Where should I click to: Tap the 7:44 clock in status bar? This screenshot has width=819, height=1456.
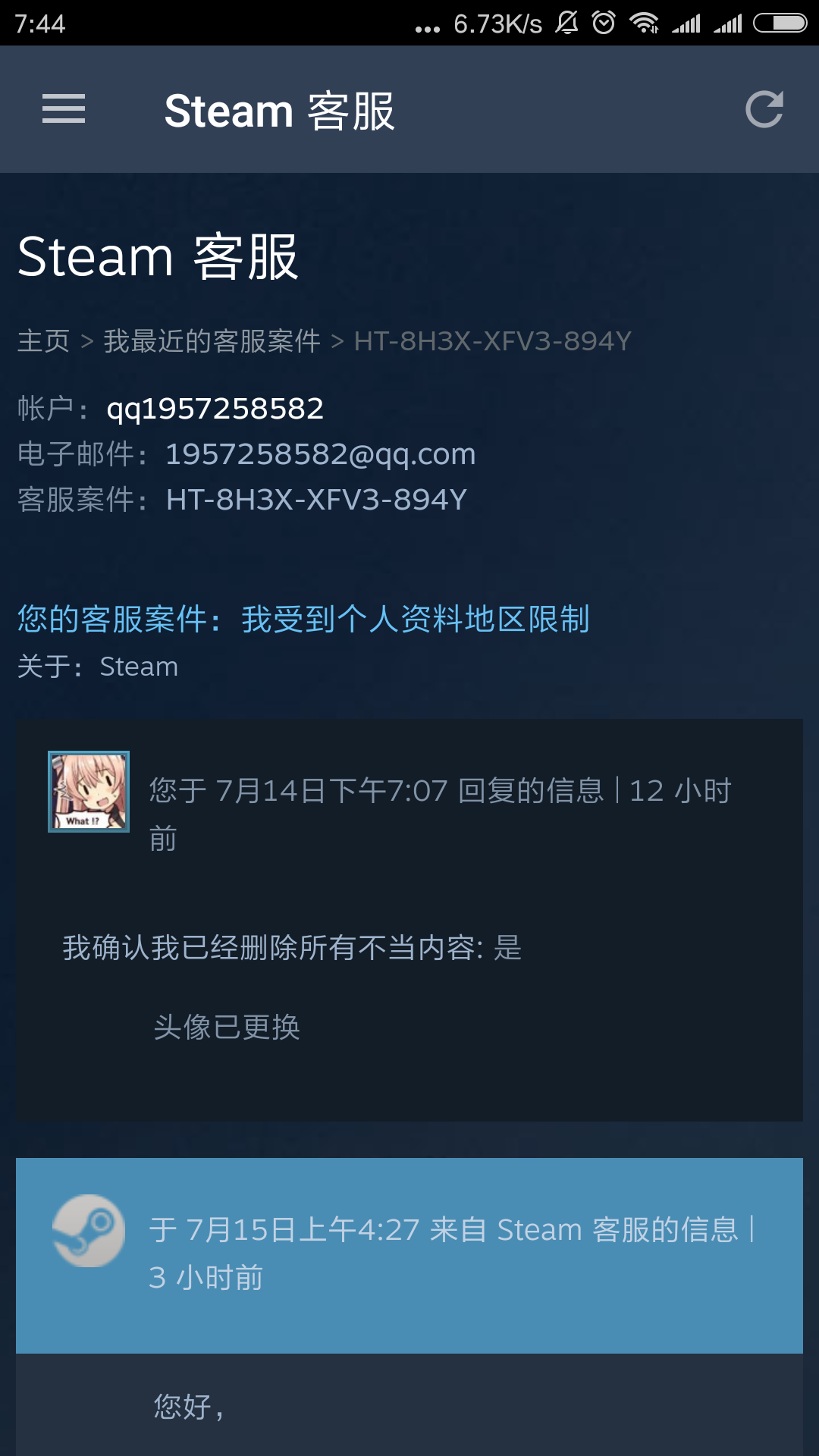40,24
